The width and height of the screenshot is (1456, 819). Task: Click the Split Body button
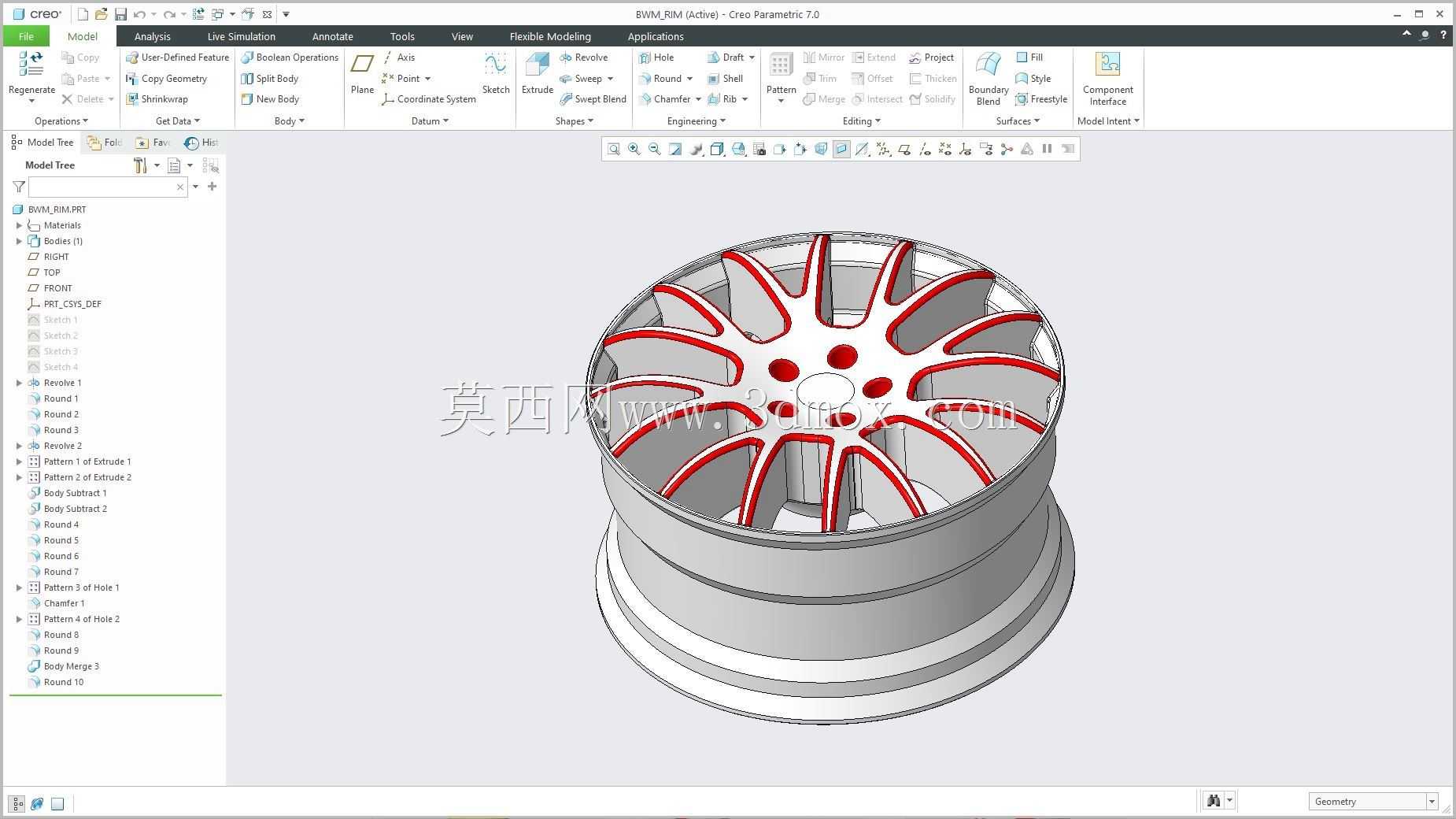click(269, 79)
